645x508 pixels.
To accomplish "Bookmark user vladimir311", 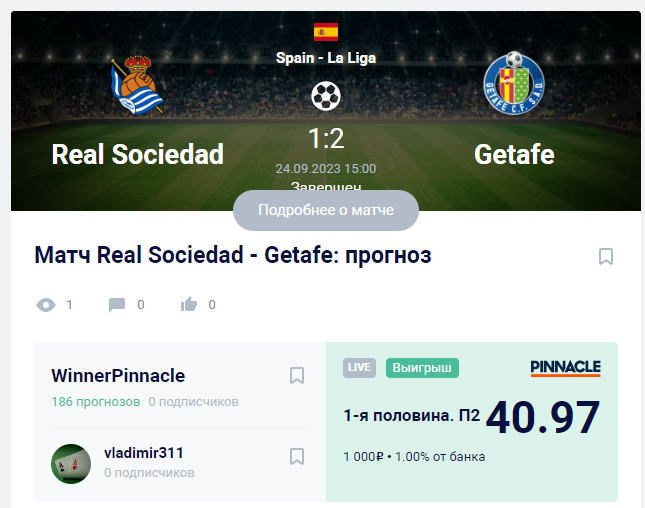I will 297,457.
